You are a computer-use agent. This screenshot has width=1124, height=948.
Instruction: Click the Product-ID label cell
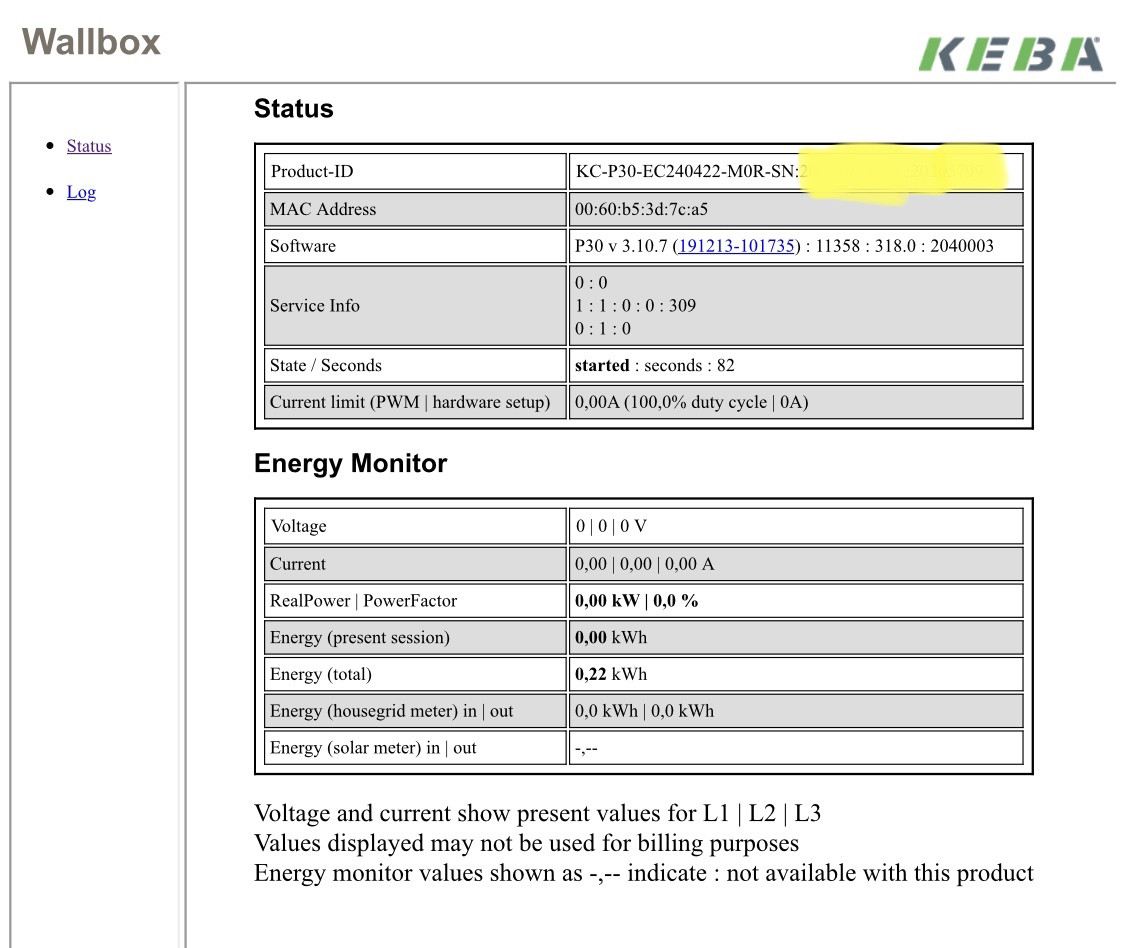coord(311,171)
